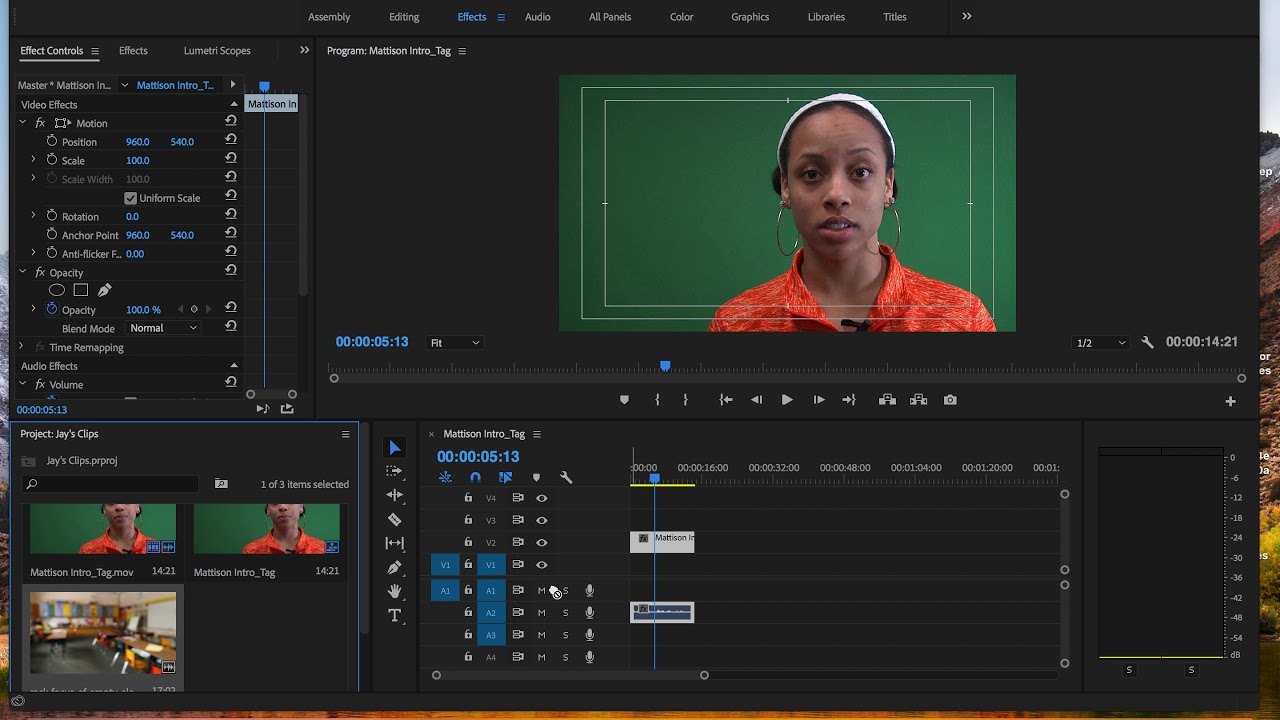Select the classroom clip thumbnail

103,632
